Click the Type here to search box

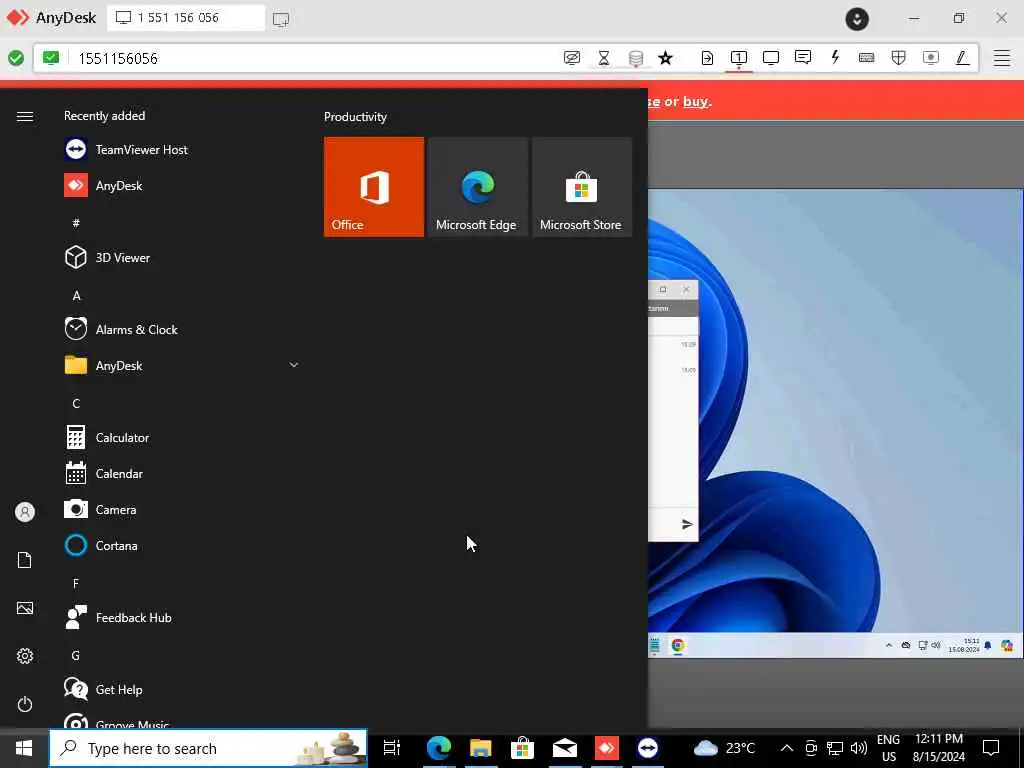click(x=208, y=748)
